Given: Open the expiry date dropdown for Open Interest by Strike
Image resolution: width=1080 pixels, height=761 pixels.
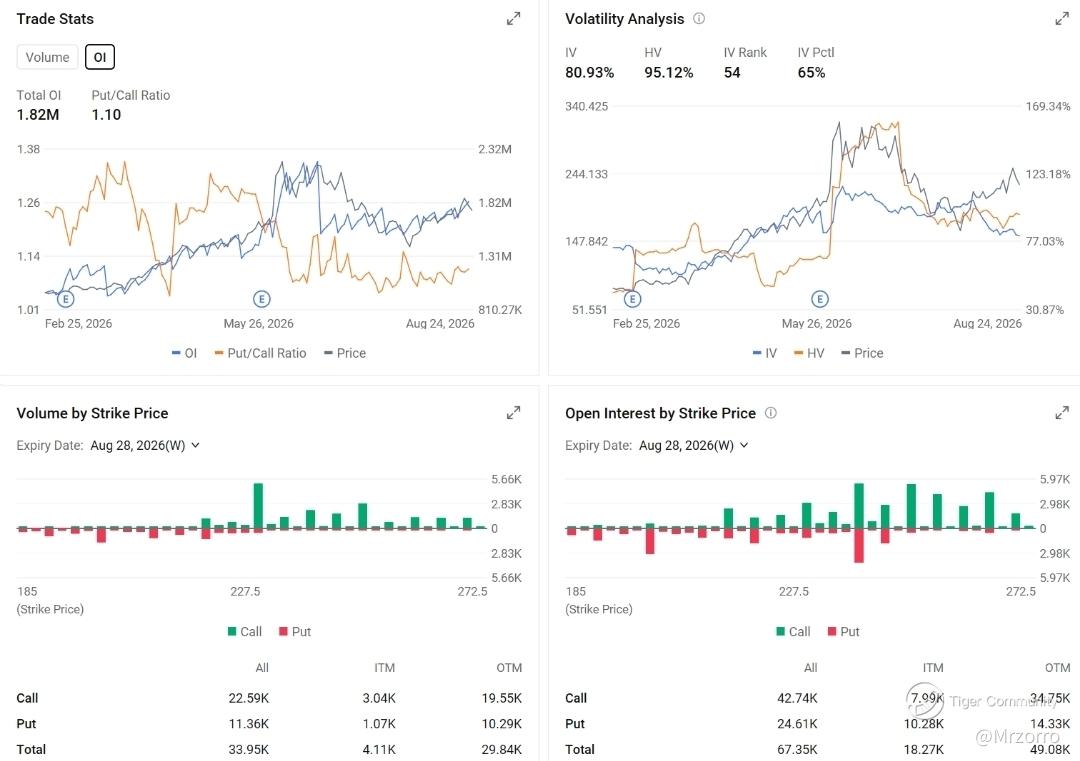Looking at the screenshot, I should 694,446.
